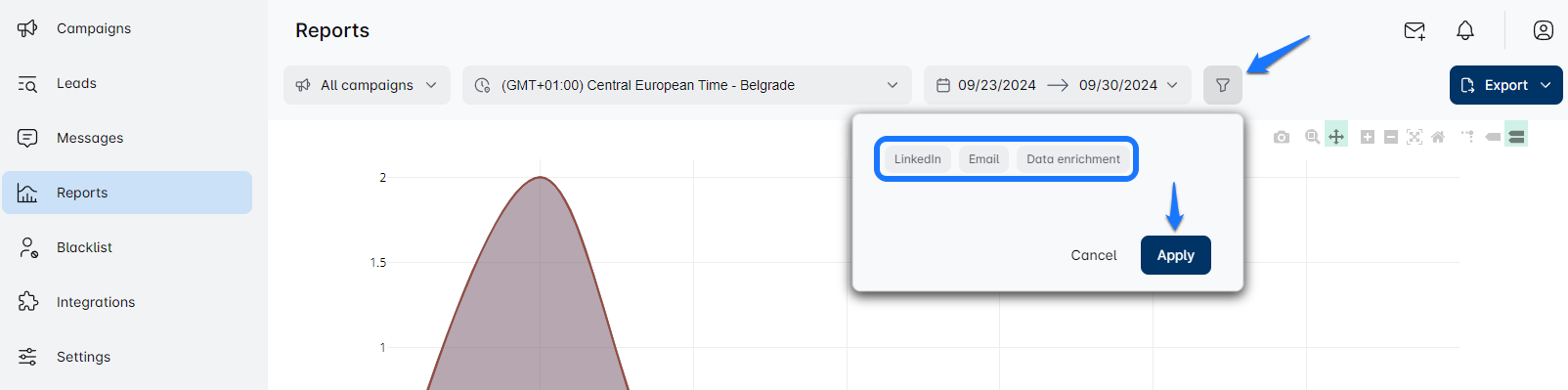Expand the Export dropdown button
Screen dimensions: 1568x390
pyautogui.click(x=1505, y=85)
